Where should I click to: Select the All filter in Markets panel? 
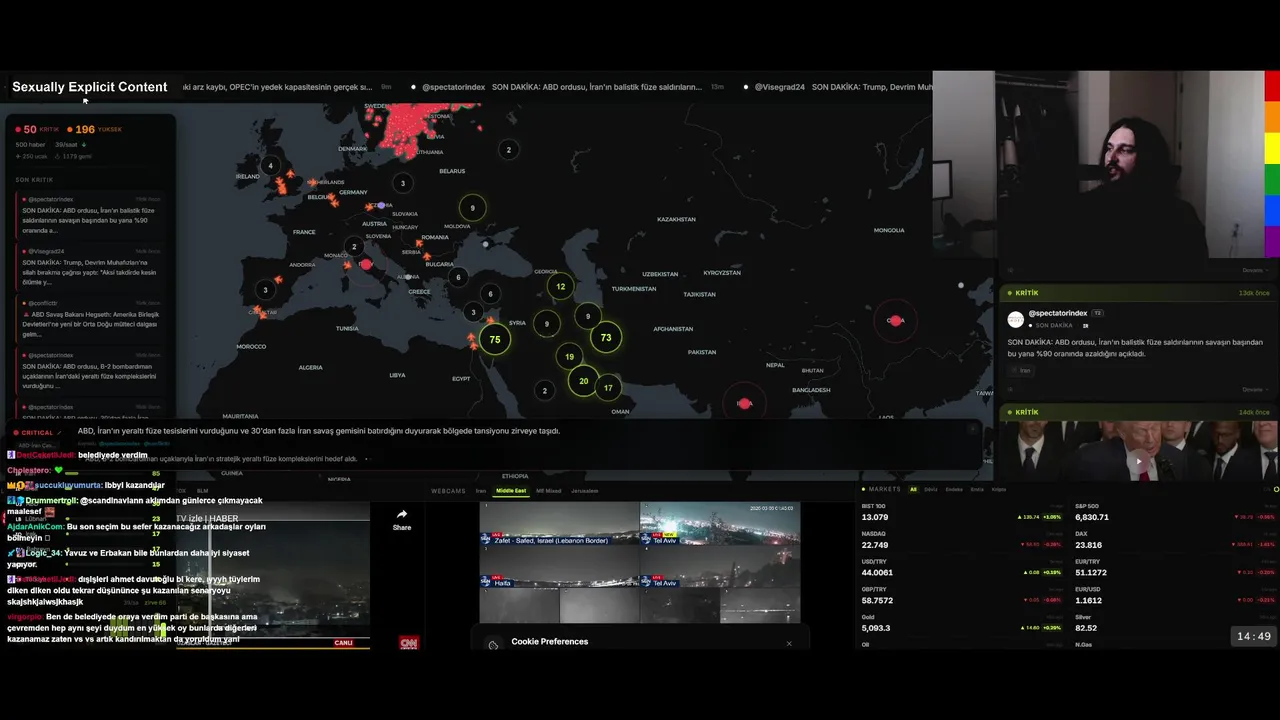[913, 489]
